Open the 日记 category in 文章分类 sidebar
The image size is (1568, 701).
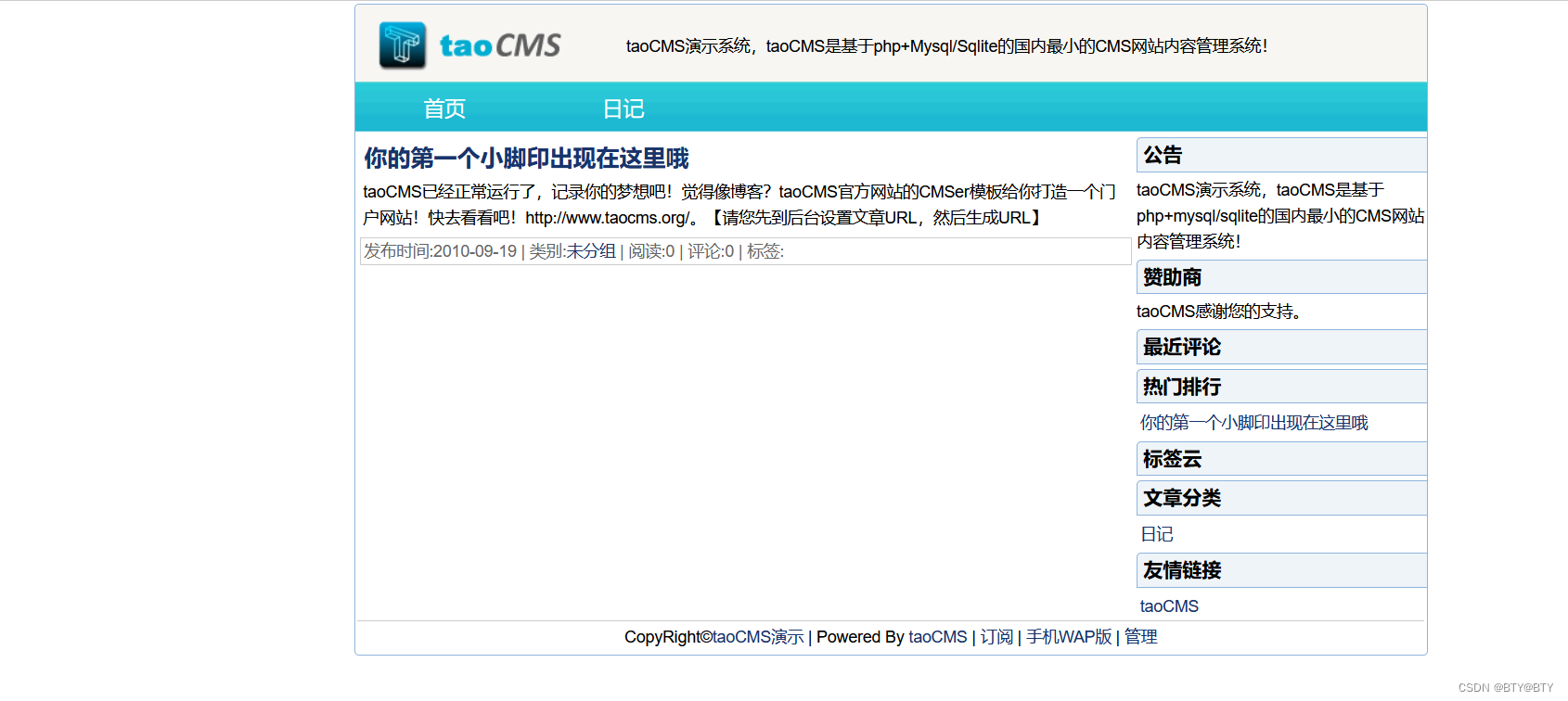[1157, 534]
